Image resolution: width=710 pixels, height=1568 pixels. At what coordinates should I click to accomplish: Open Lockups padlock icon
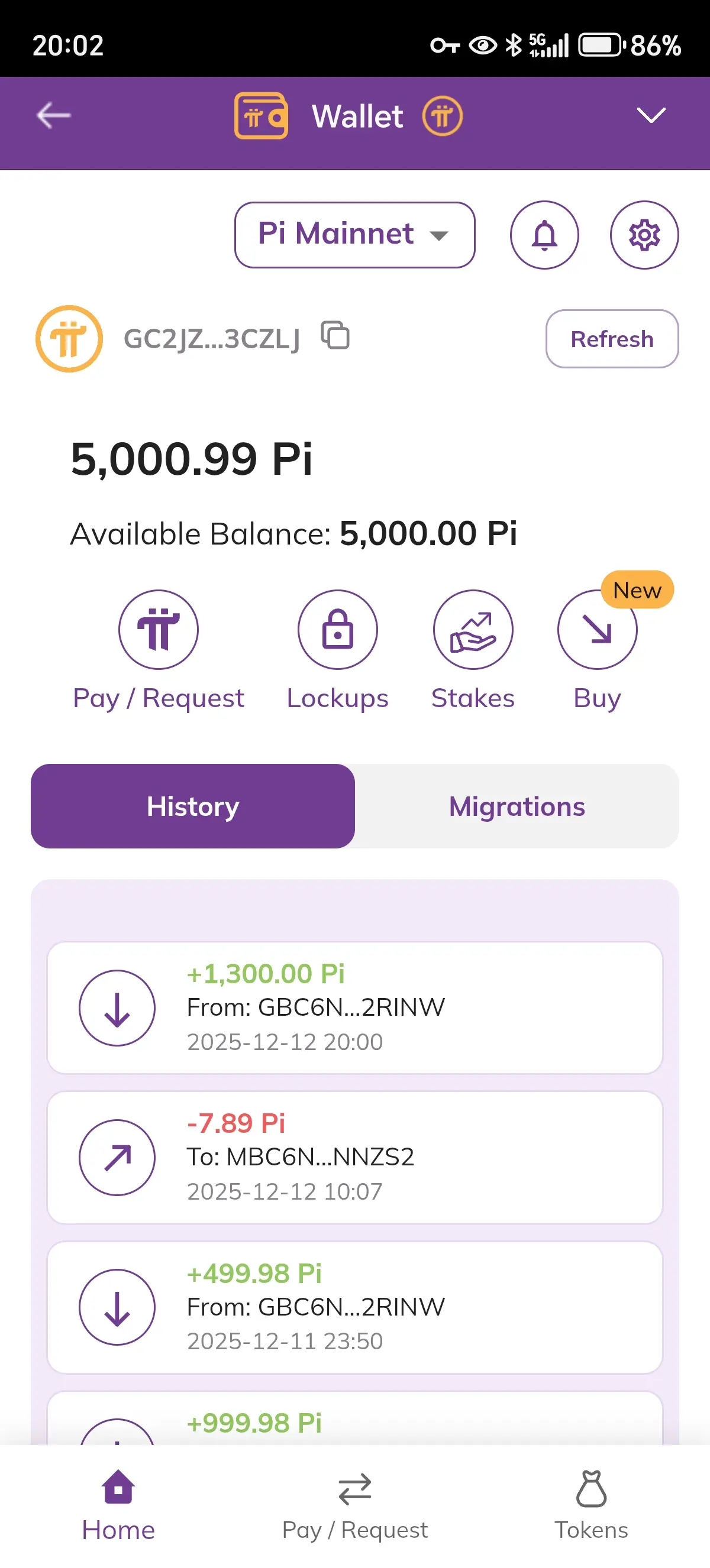point(337,630)
